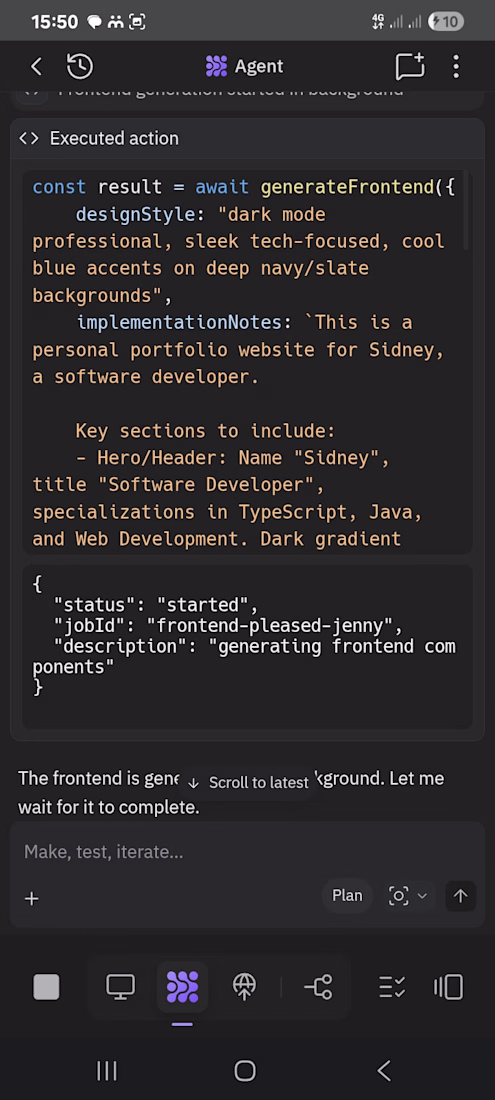The width and height of the screenshot is (495, 1100).
Task: Add an attachment with plus icon
Action: pyautogui.click(x=32, y=899)
